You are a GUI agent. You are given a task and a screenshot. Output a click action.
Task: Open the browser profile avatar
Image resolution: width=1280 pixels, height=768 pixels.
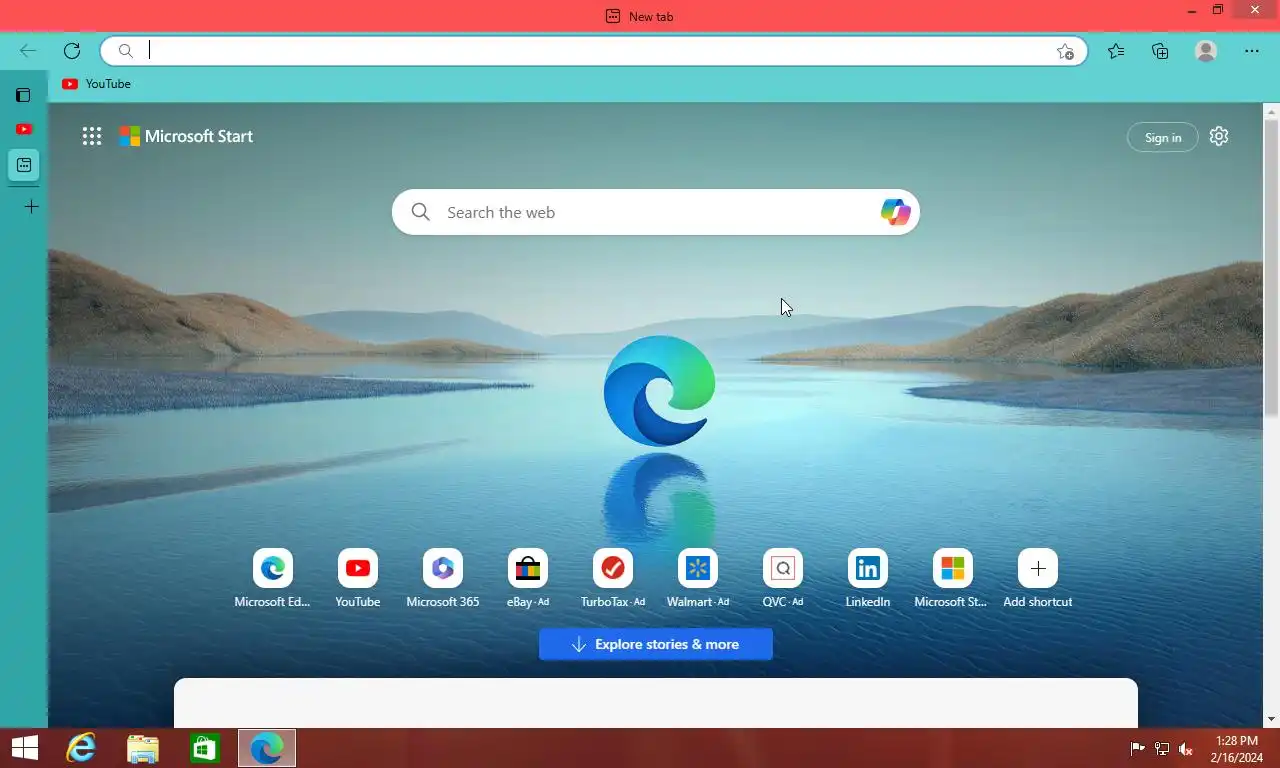point(1206,51)
